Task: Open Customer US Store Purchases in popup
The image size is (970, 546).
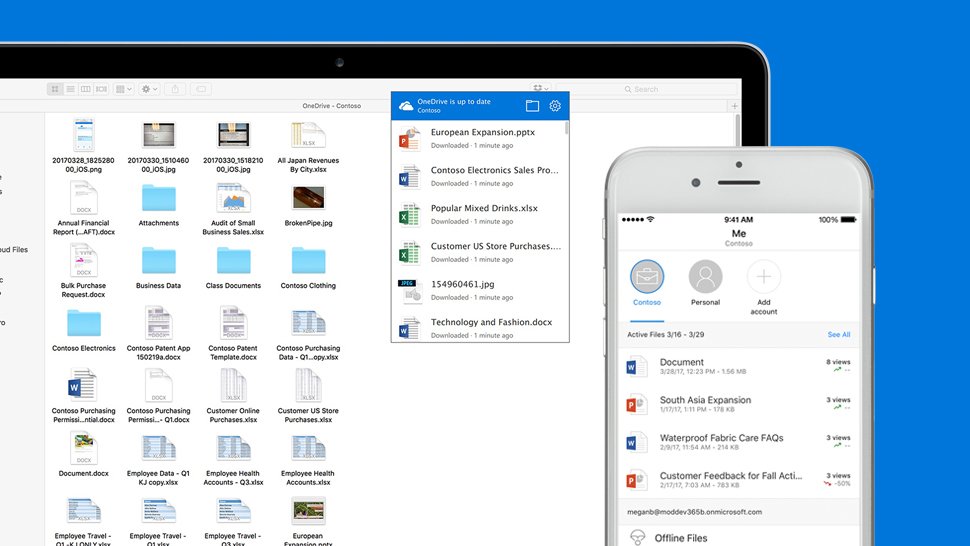Action: pos(479,252)
